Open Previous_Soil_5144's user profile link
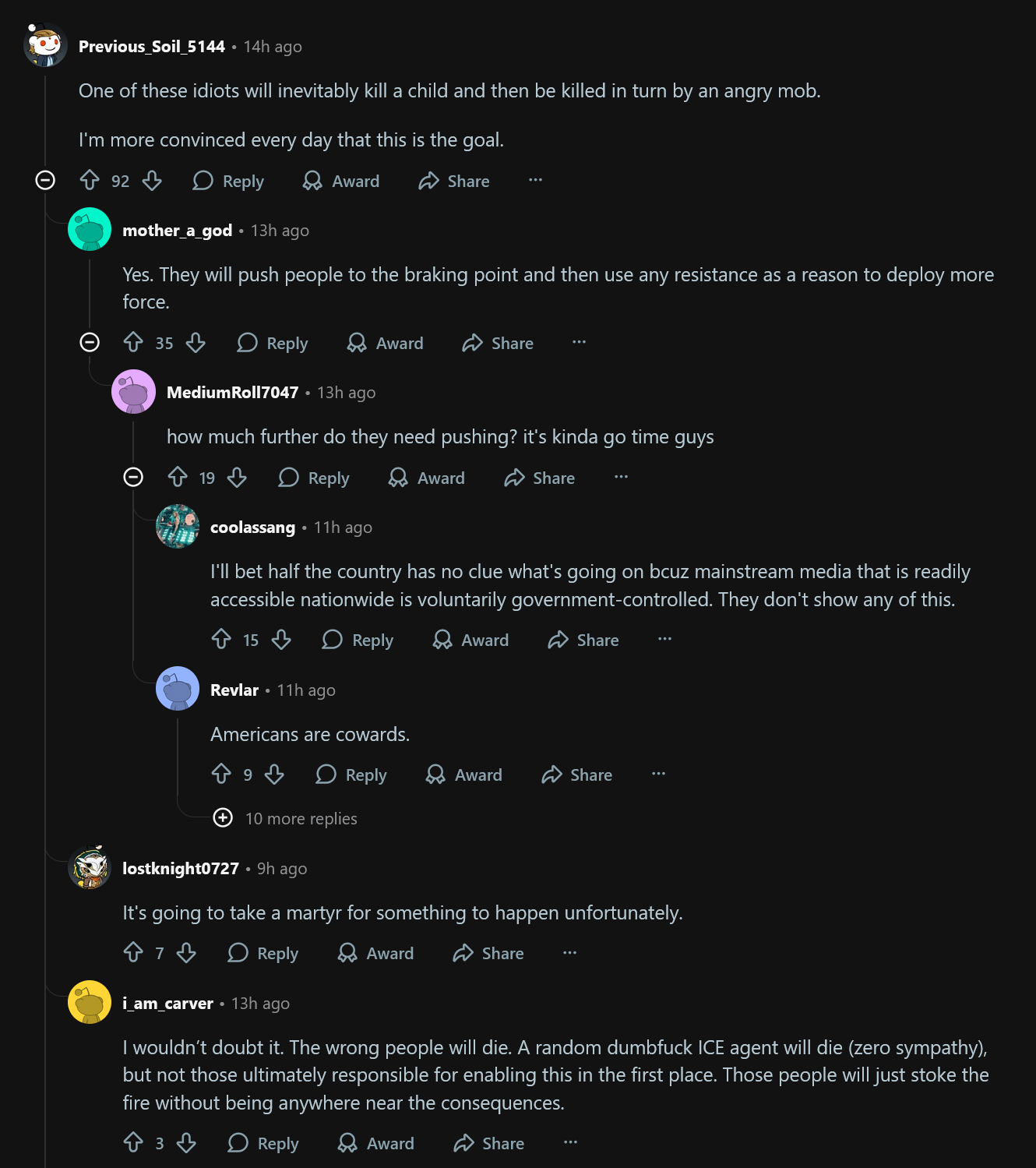Screen dimensions: 1036x1168 coord(151,47)
